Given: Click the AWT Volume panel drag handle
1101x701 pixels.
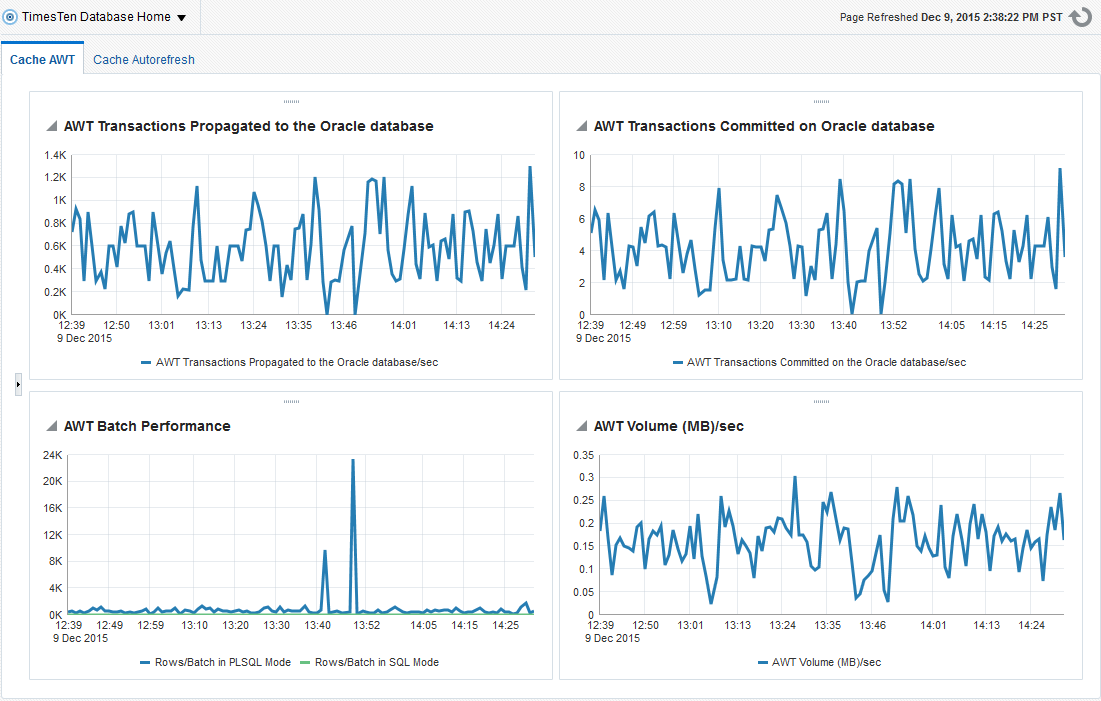Looking at the screenshot, I should 821,401.
